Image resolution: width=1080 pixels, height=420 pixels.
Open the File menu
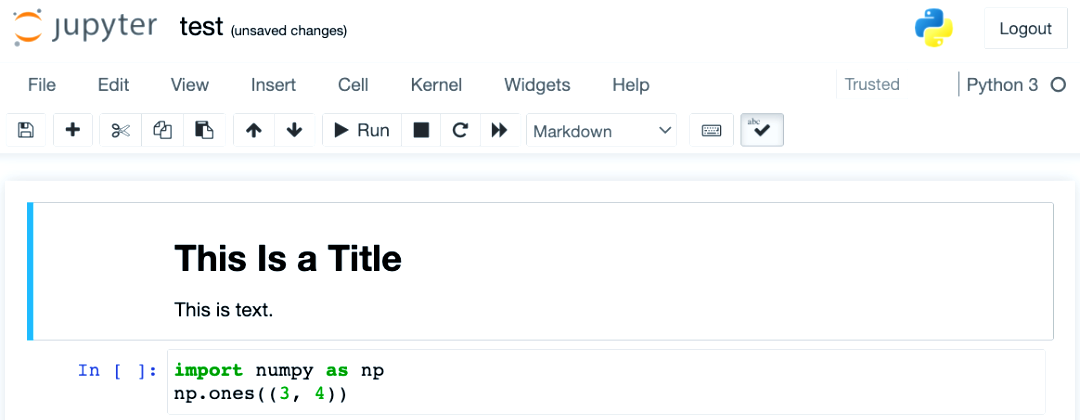(41, 85)
